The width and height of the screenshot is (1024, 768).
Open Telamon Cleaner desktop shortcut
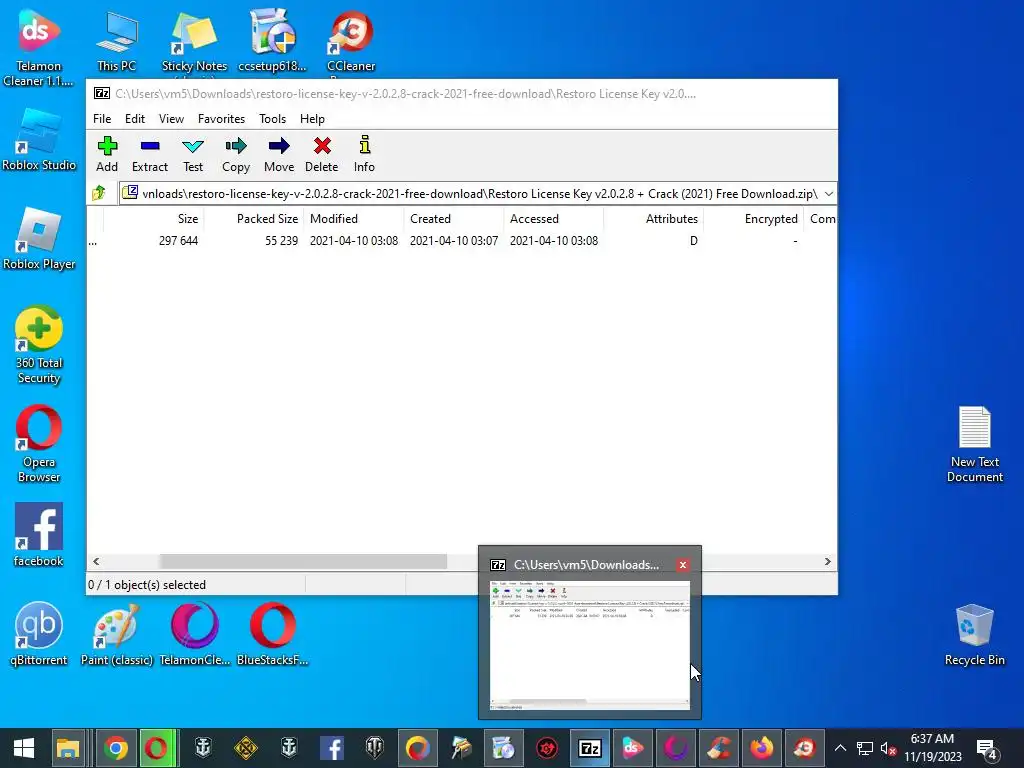(39, 48)
